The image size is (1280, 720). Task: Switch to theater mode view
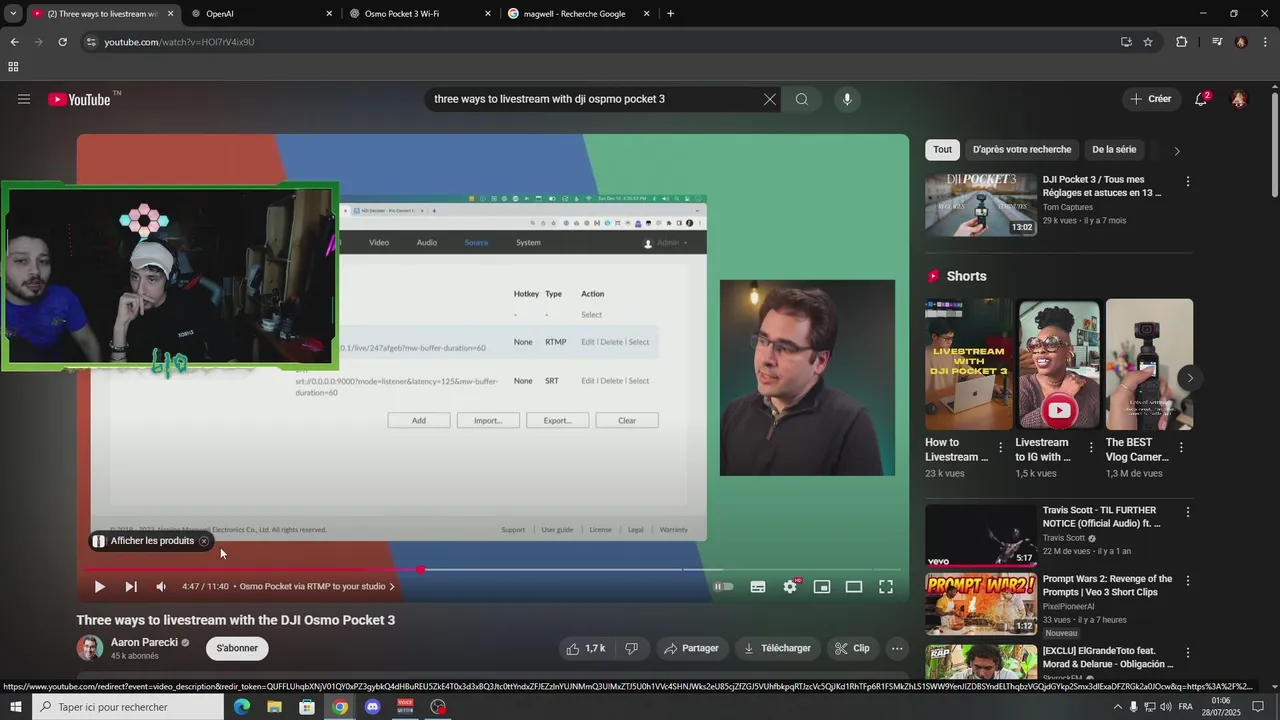[854, 587]
